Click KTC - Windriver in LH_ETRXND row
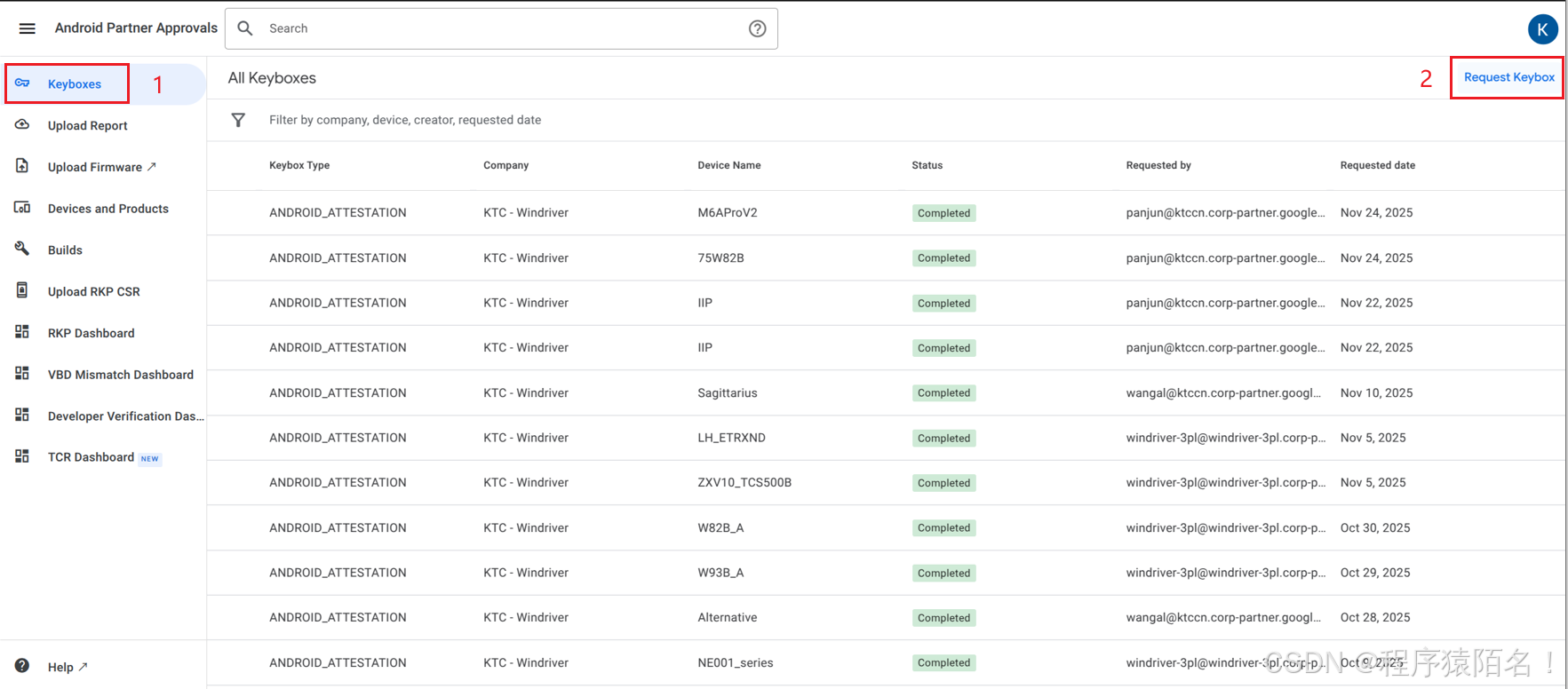 point(526,438)
